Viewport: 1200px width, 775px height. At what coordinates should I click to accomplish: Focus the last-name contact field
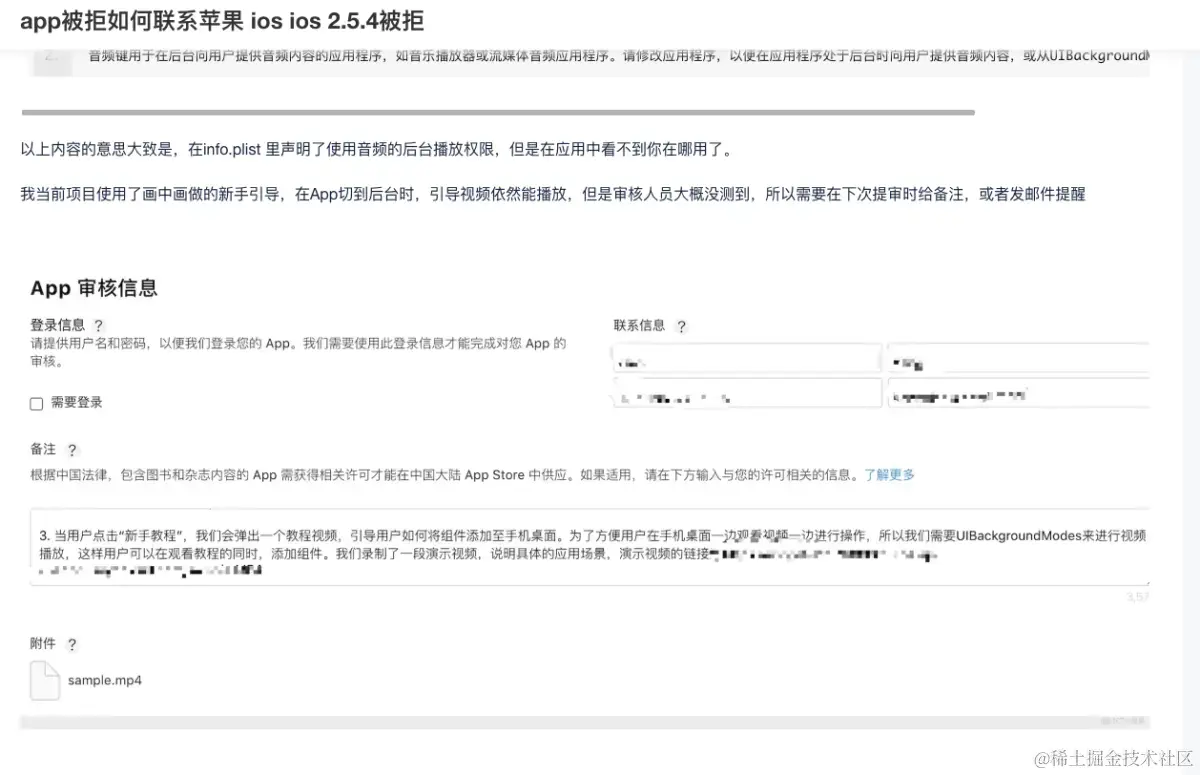(1018, 359)
